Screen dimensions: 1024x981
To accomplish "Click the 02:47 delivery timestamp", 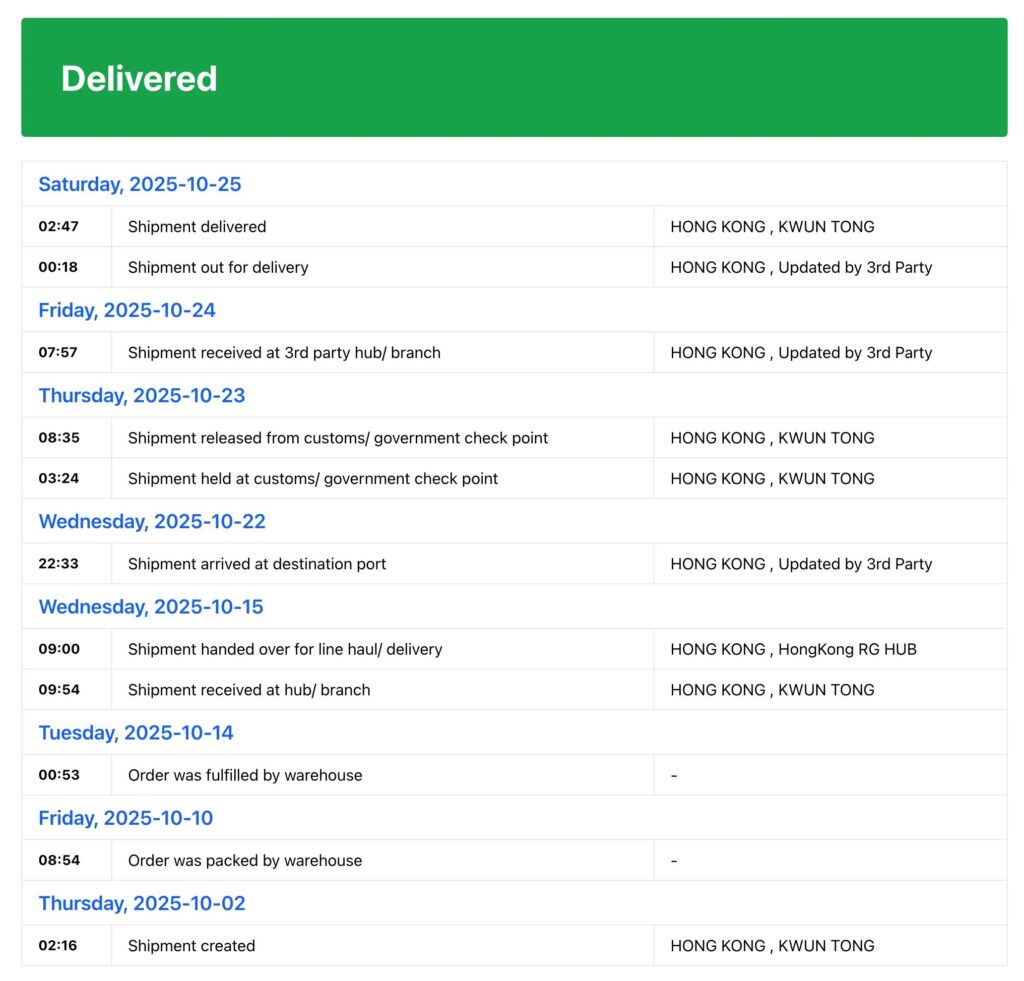I will (x=59, y=227).
